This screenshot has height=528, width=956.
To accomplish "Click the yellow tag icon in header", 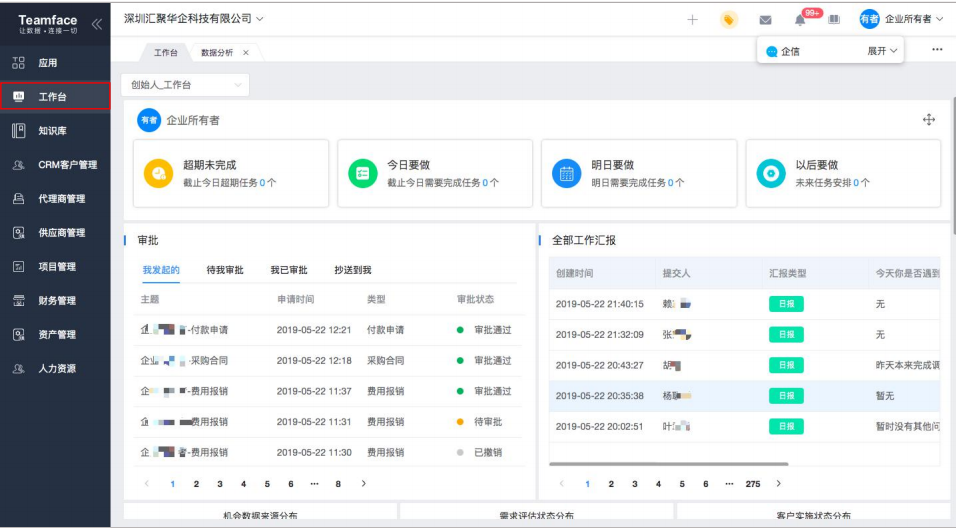I will pyautogui.click(x=729, y=20).
